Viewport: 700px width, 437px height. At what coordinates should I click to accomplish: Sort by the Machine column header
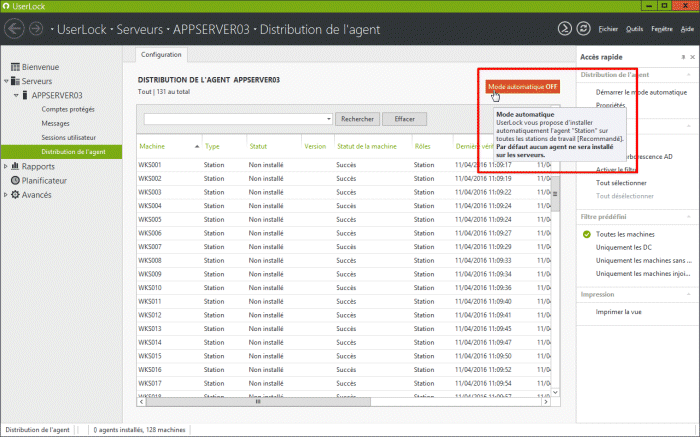coord(152,146)
